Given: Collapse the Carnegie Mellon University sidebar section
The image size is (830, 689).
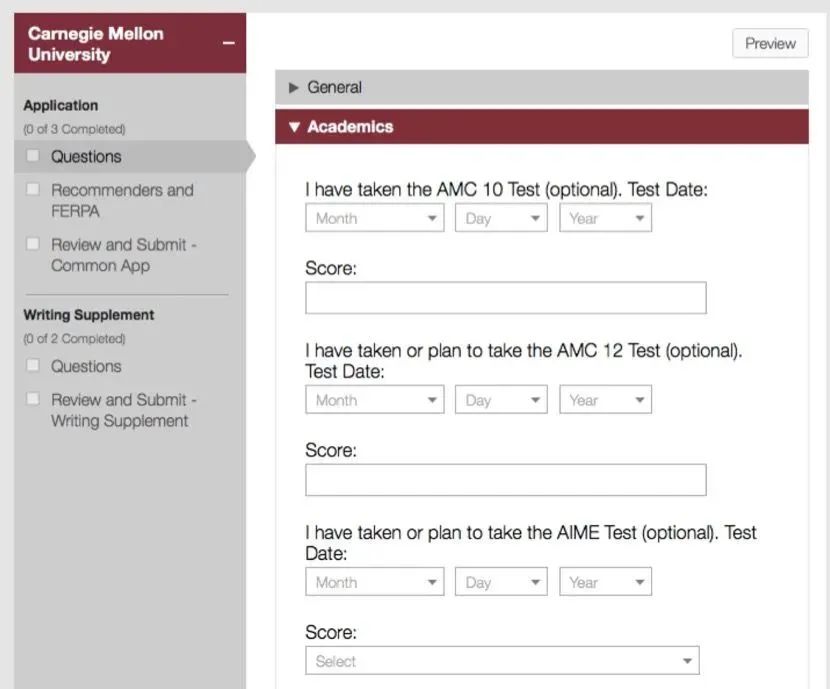Looking at the screenshot, I should [229, 44].
